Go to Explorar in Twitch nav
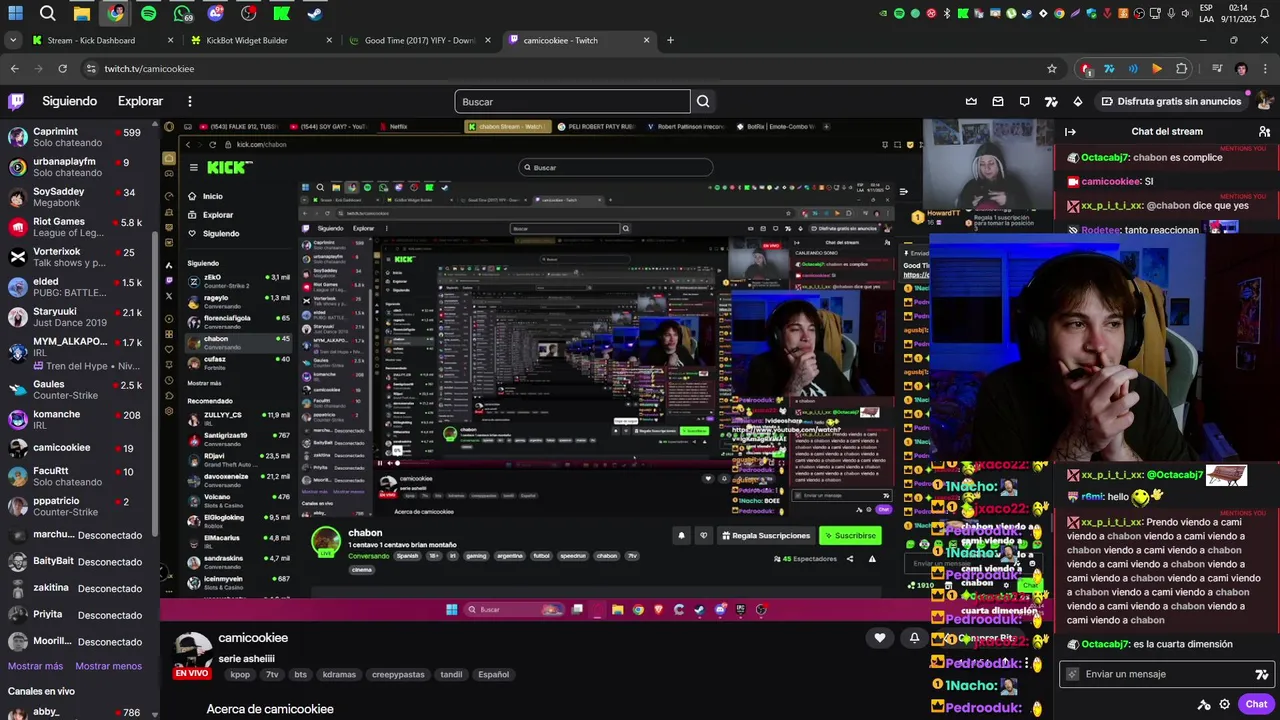This screenshot has width=1280, height=720. tap(140, 101)
